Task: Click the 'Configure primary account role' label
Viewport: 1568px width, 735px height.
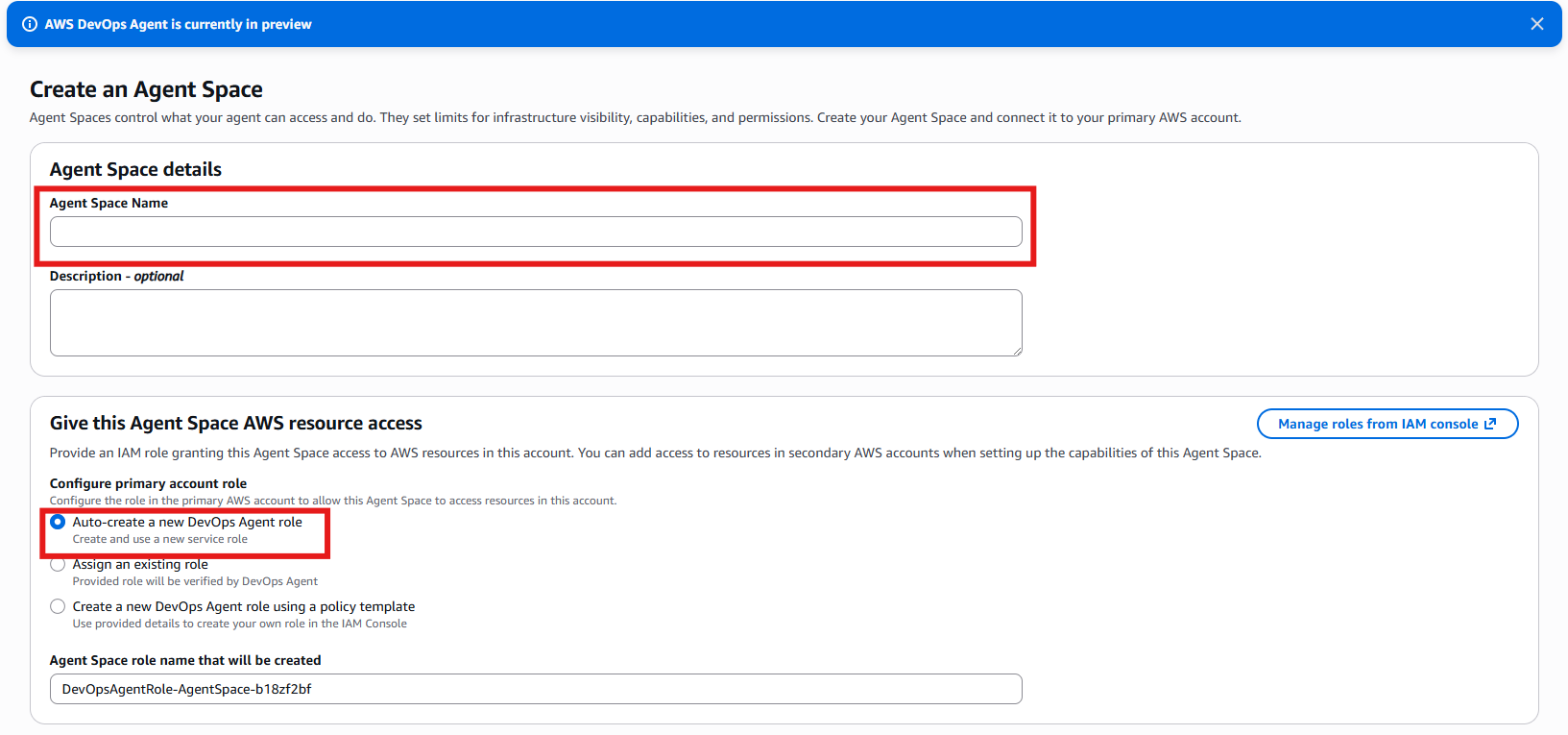Action: pos(148,483)
